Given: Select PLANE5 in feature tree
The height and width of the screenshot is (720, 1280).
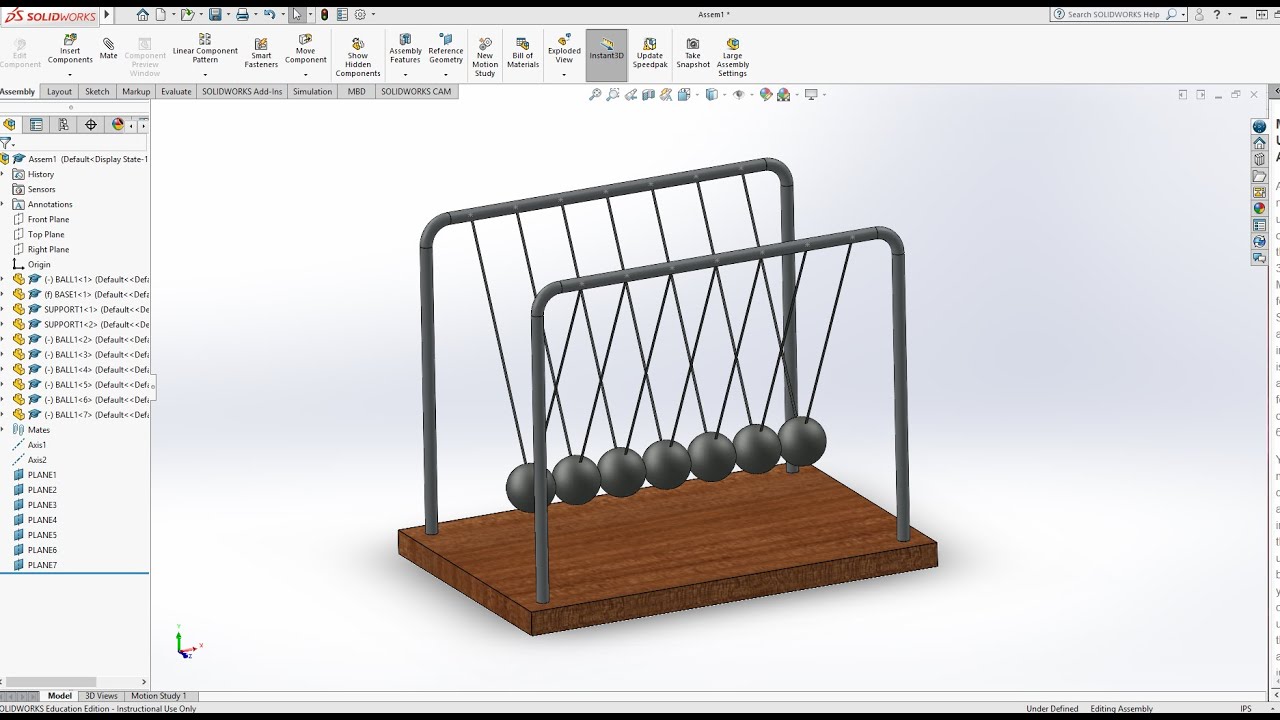Looking at the screenshot, I should 42,535.
